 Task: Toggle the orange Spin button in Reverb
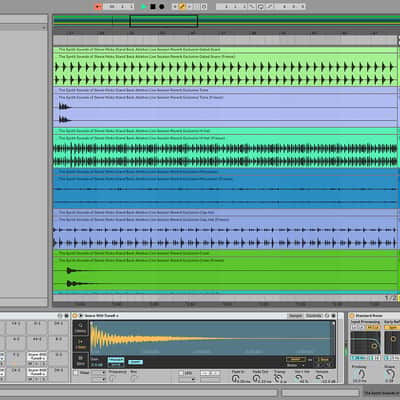click(393, 327)
